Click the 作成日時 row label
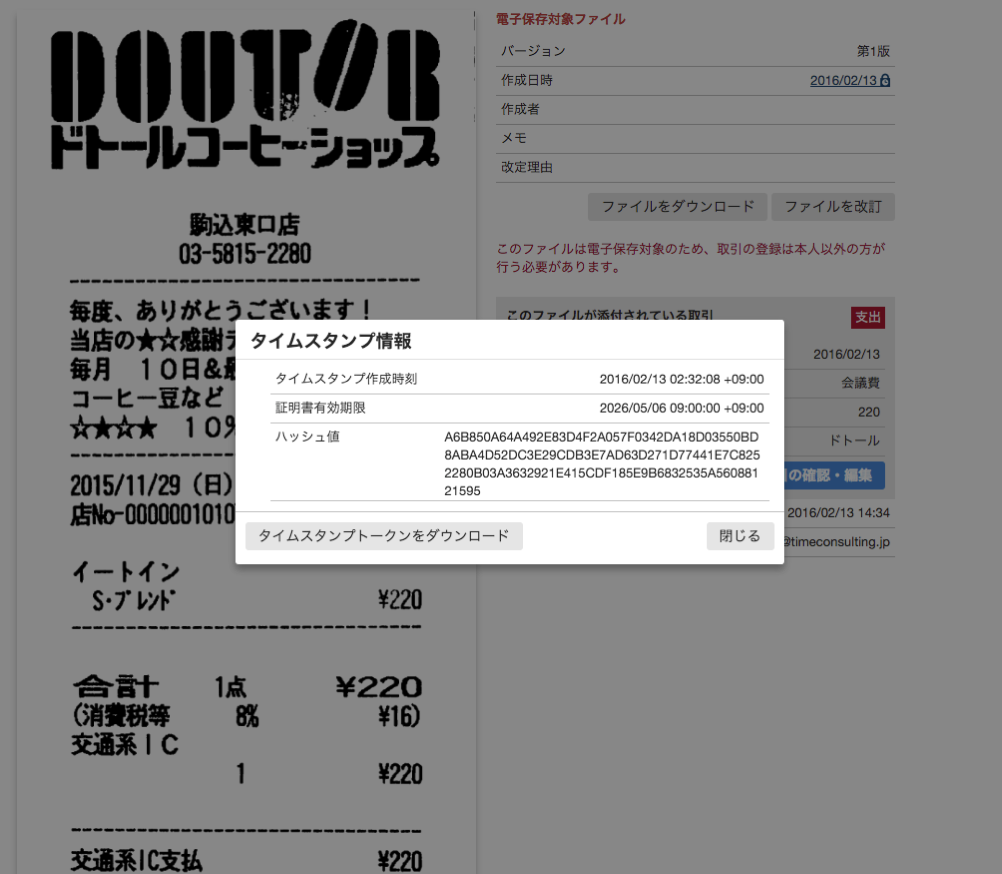 tap(527, 80)
